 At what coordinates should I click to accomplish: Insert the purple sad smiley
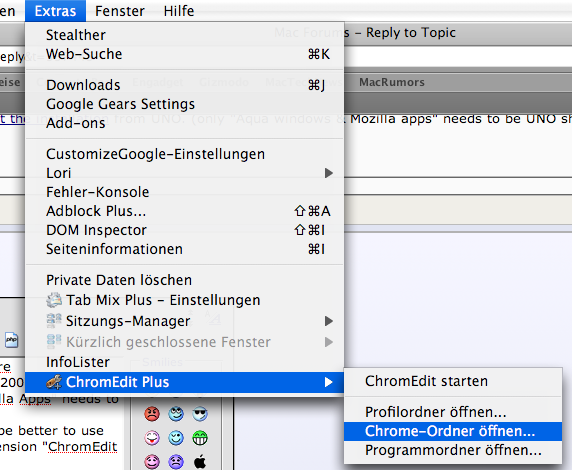tap(176, 462)
